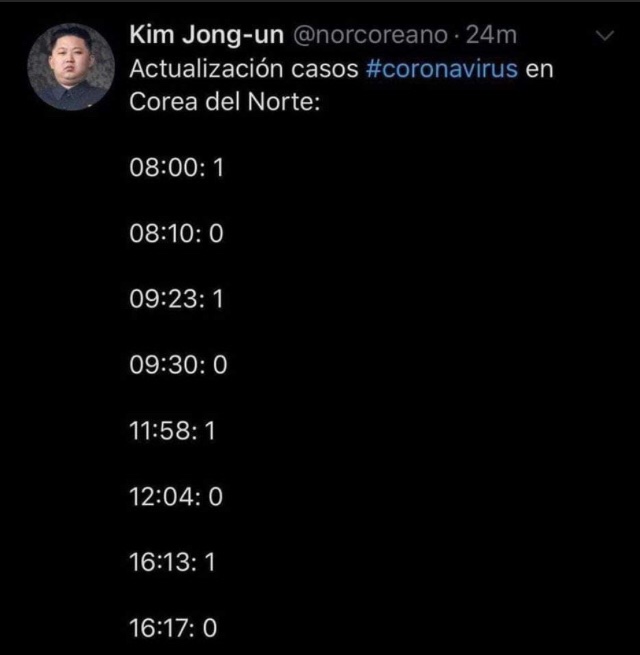Click the display name "Kim Jong-un"
Image resolution: width=640 pixels, height=655 pixels.
pos(206,35)
